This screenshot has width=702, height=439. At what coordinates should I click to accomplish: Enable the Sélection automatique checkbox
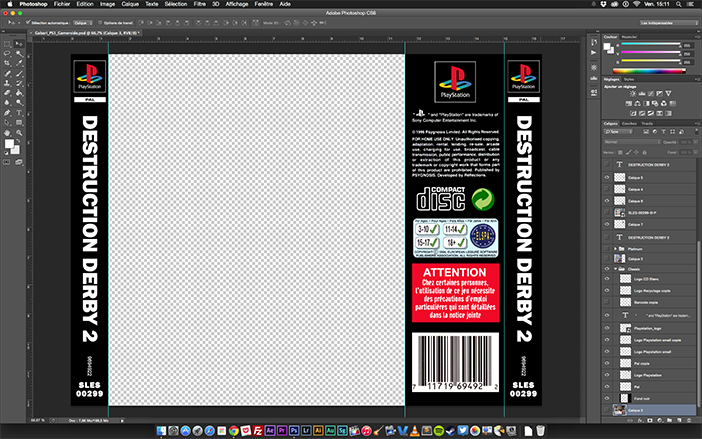coord(28,22)
